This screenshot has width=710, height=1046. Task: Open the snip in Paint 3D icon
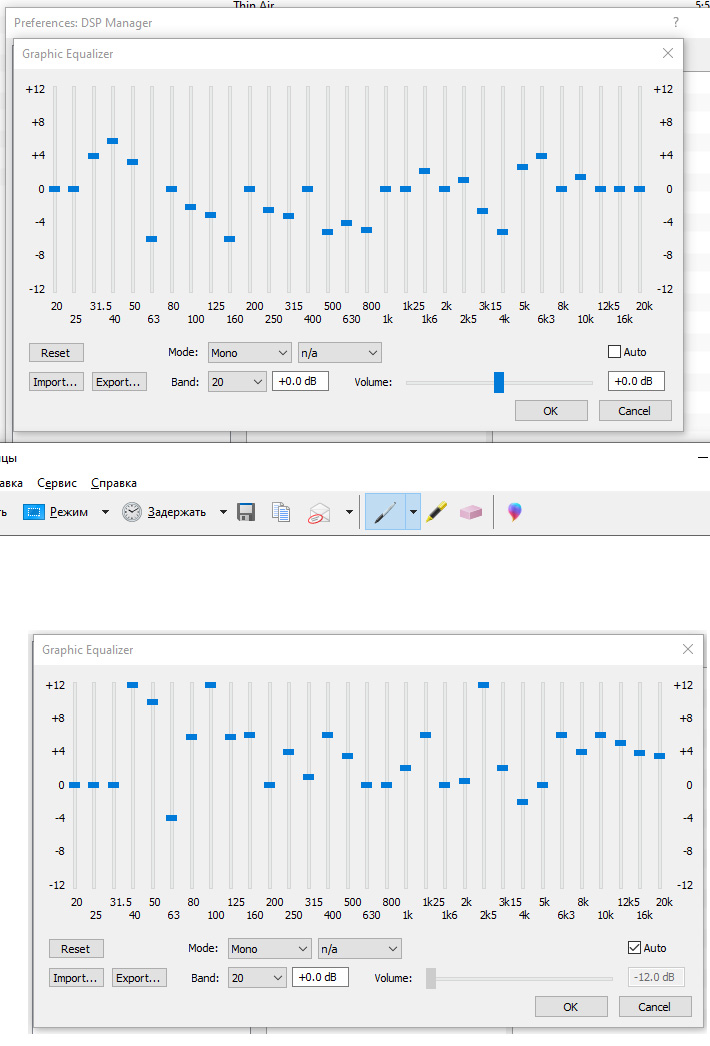tap(514, 512)
